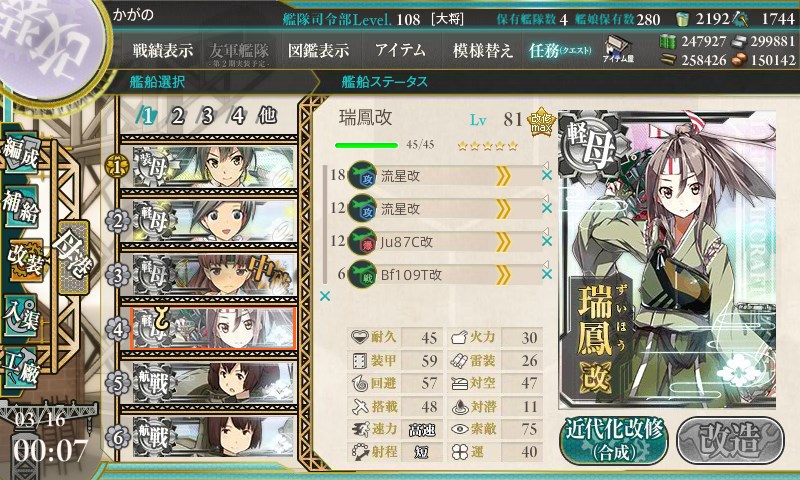Expand the second 流星改 equipment slot chevron

pos(503,209)
